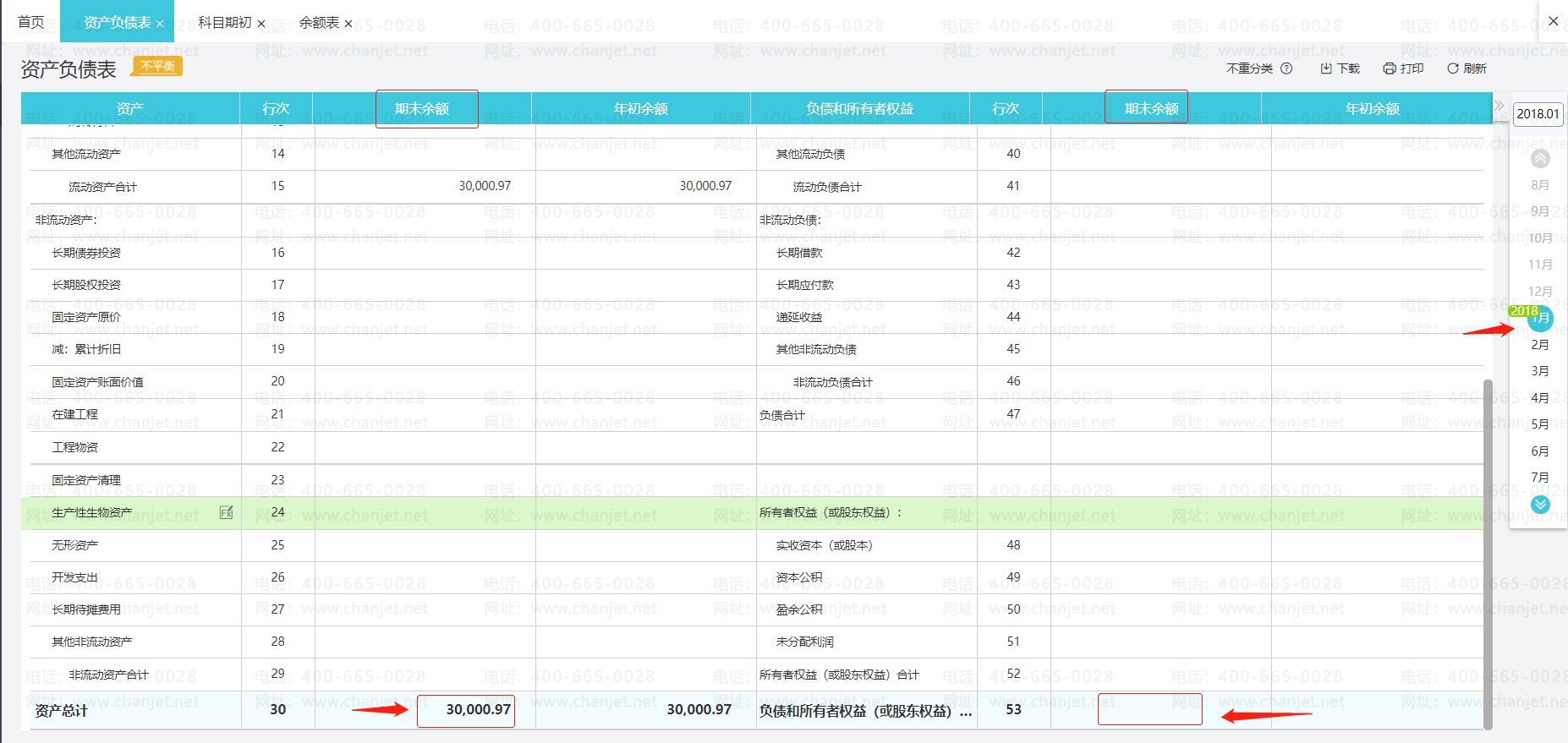
Task: Click the 不重分类 option
Action: [x=1249, y=68]
